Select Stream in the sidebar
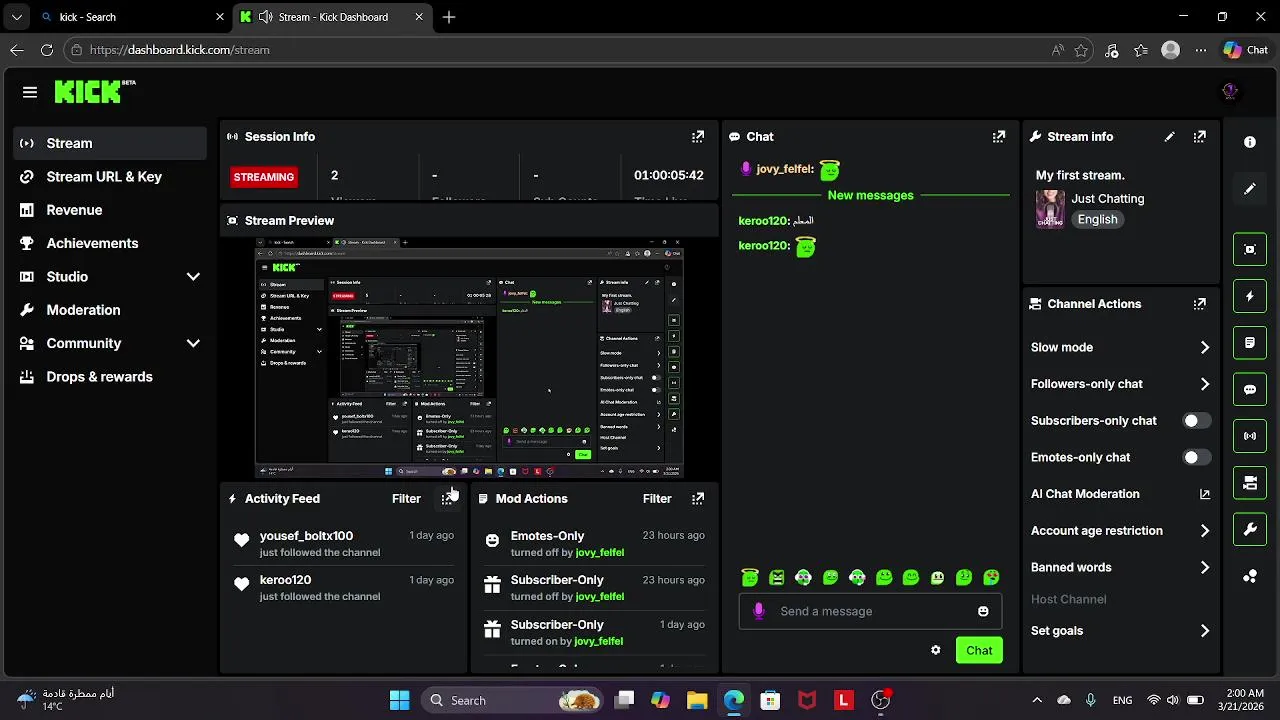Screen dimensions: 1280x720 tap(110, 143)
